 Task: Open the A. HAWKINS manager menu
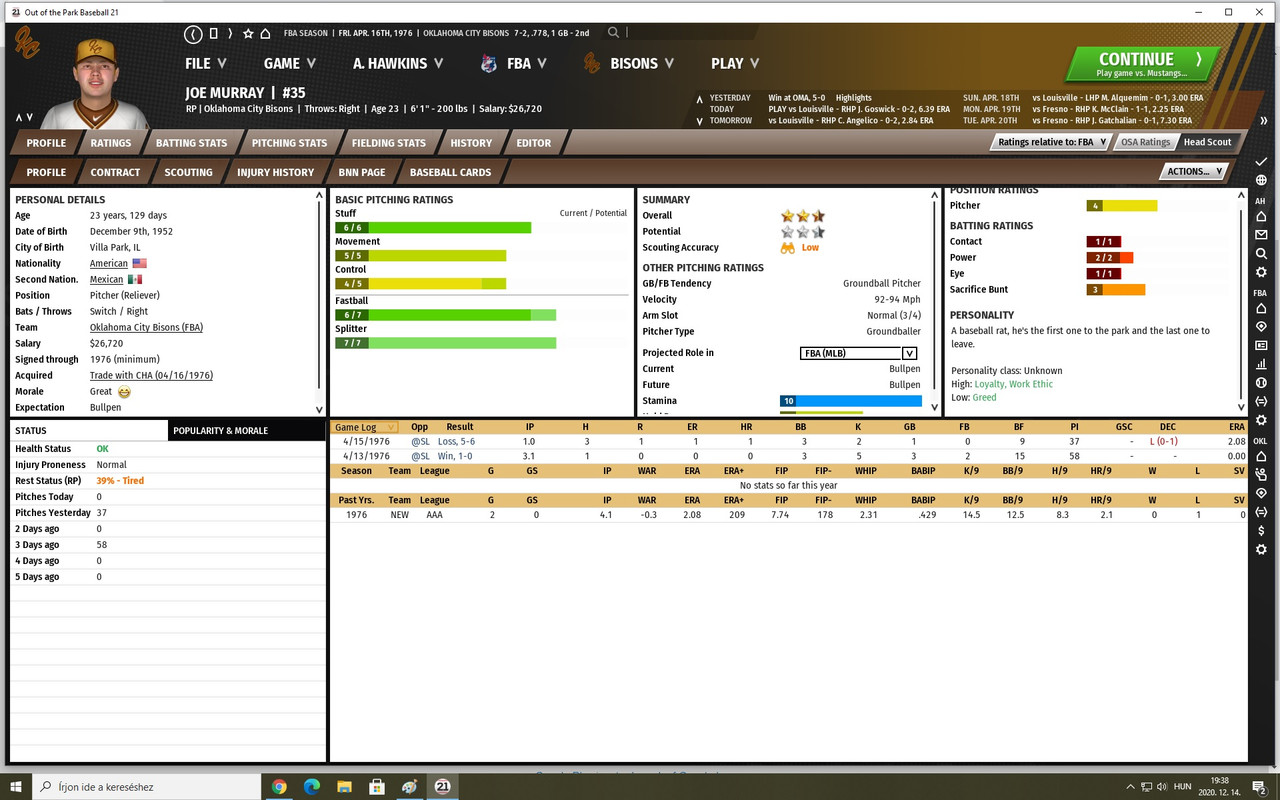397,63
